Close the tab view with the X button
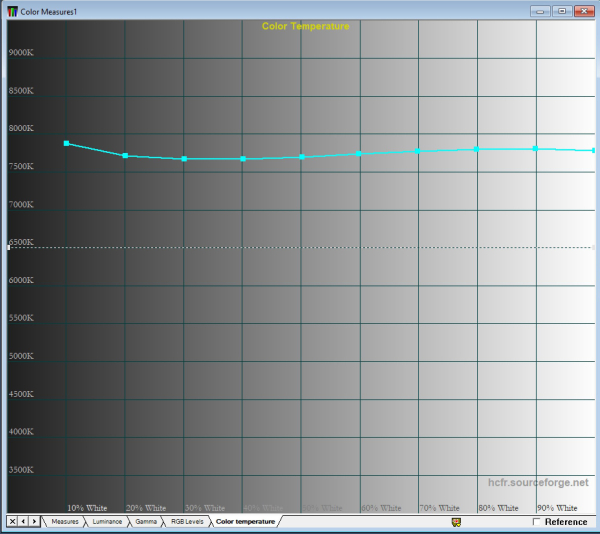 pos(12,521)
